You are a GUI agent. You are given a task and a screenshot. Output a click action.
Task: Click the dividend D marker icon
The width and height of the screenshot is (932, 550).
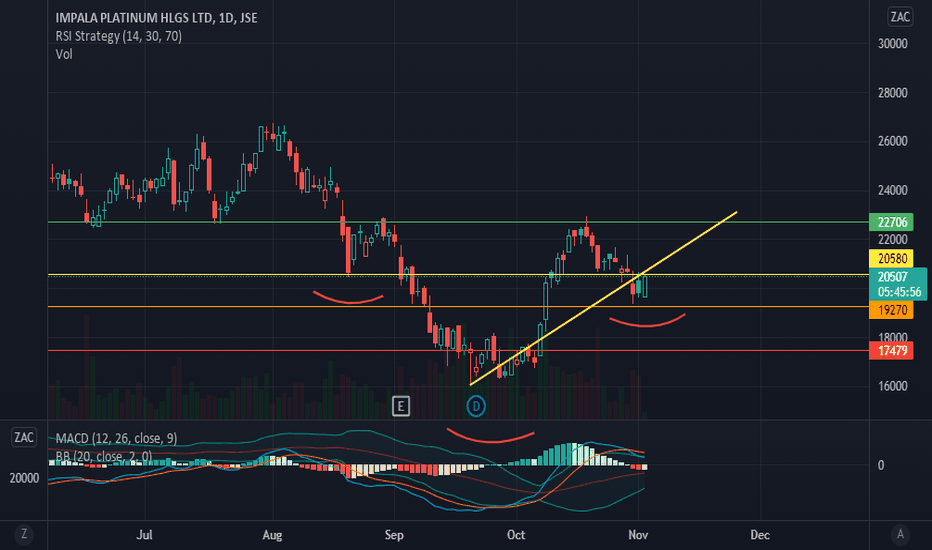pos(476,406)
